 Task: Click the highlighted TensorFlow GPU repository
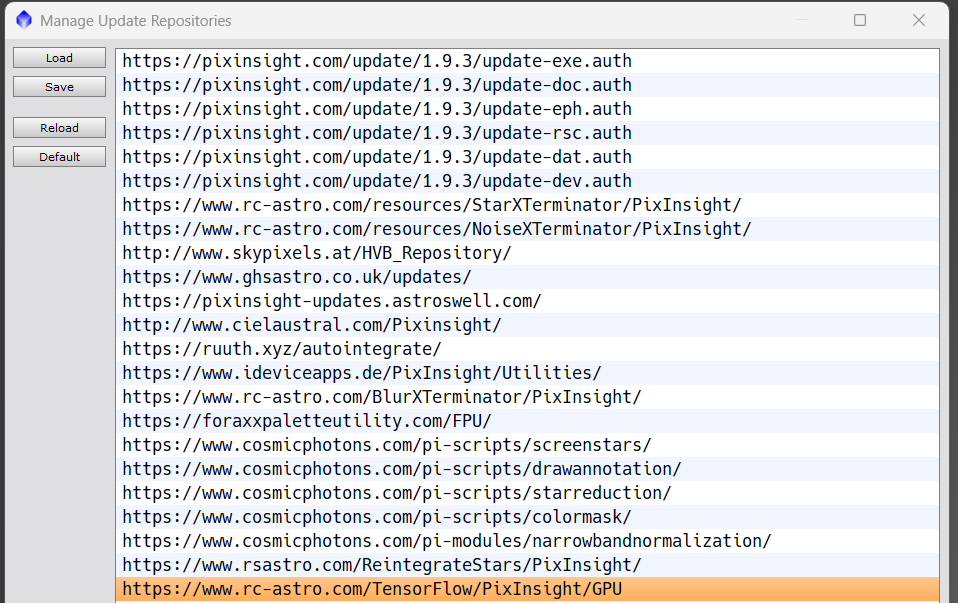pyautogui.click(x=372, y=589)
